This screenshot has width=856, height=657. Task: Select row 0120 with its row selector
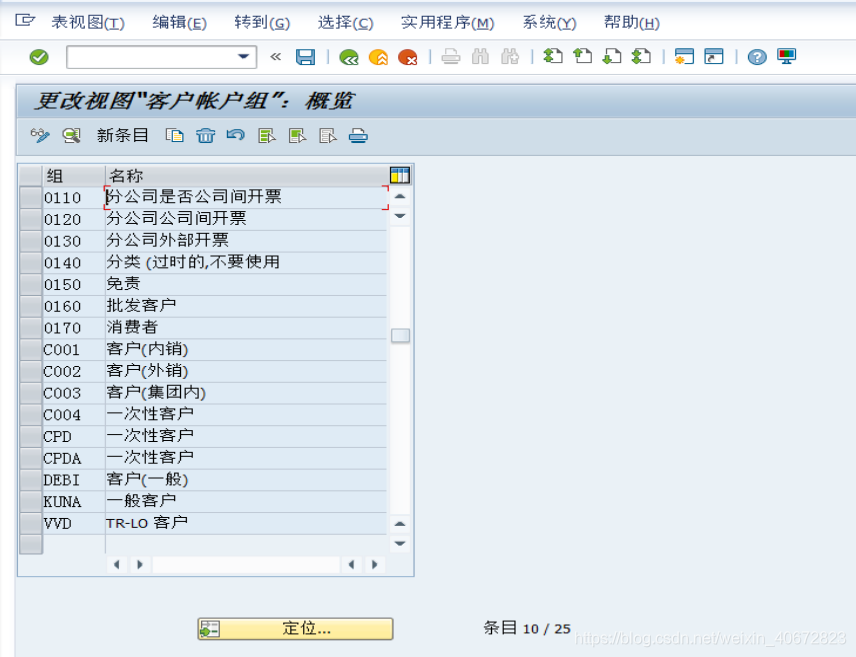coord(31,219)
